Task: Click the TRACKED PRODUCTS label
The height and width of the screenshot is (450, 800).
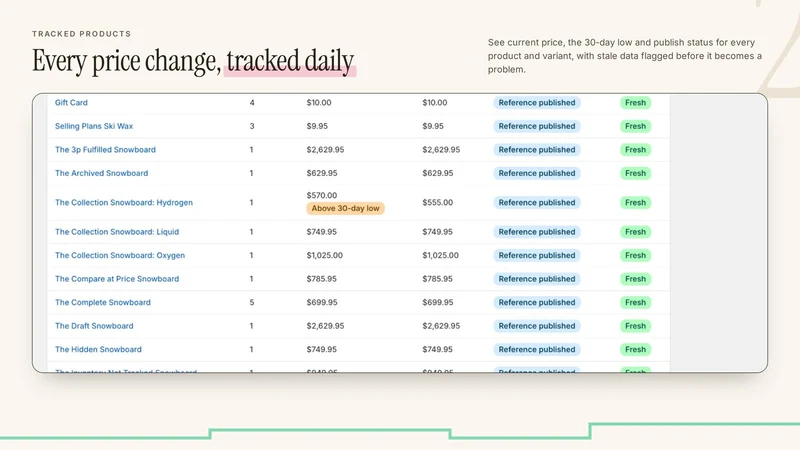Action: [x=82, y=34]
